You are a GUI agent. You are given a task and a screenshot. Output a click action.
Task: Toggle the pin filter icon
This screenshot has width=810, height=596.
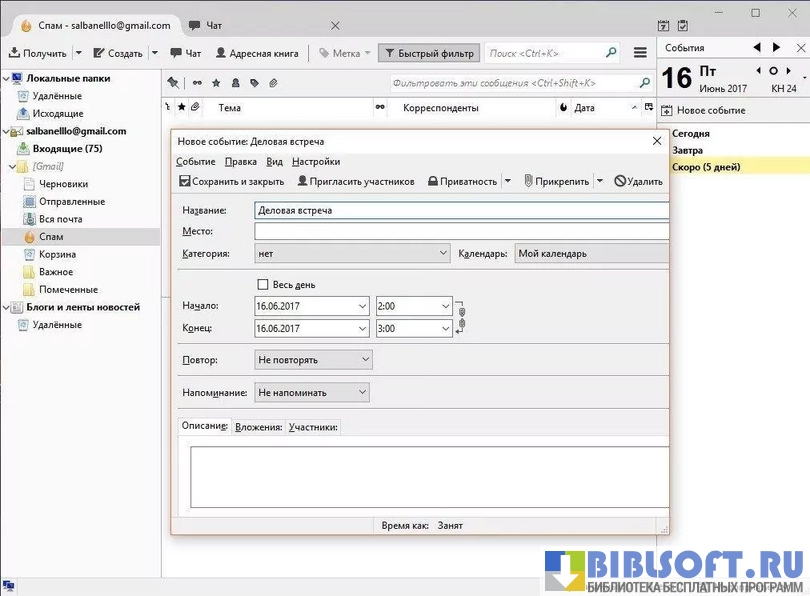tap(174, 83)
